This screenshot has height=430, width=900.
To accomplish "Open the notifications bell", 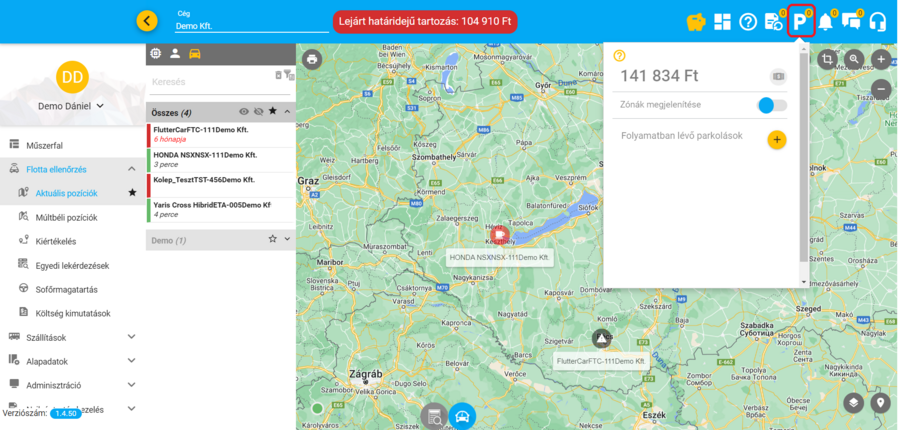I will (x=826, y=21).
